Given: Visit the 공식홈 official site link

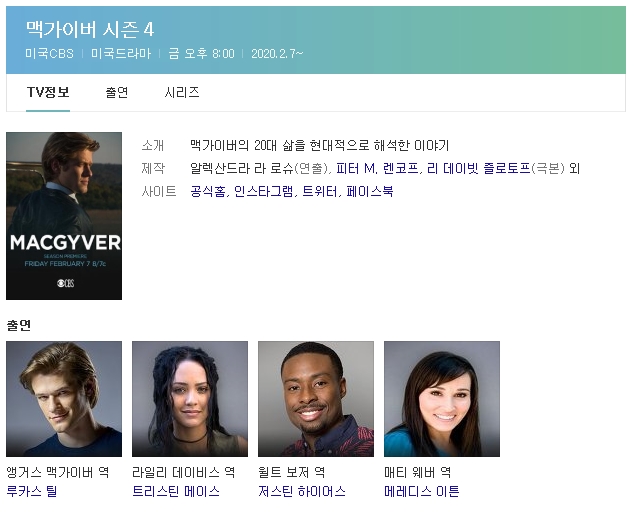Looking at the screenshot, I should [x=207, y=191].
